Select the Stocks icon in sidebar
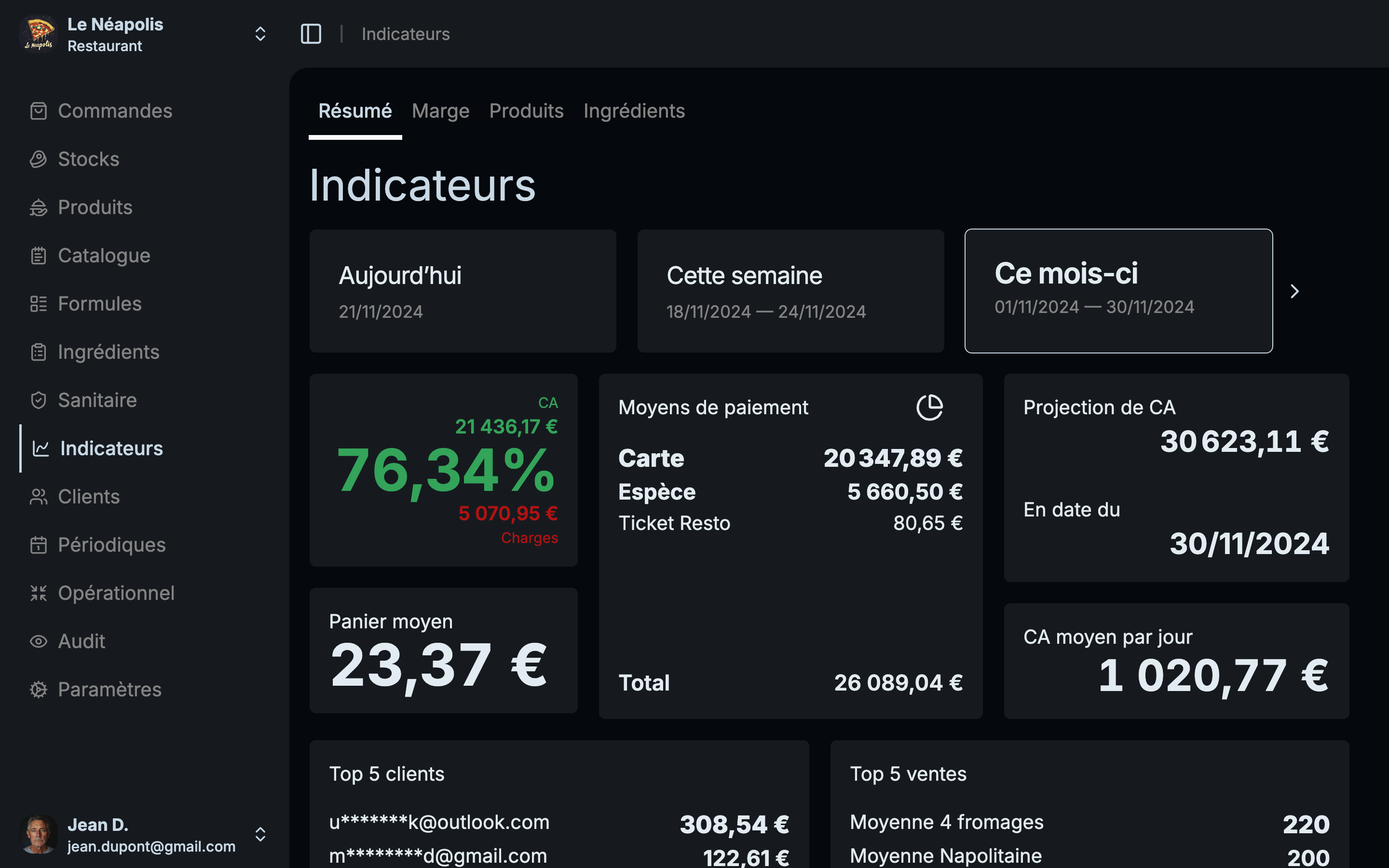The image size is (1389, 868). (39, 159)
